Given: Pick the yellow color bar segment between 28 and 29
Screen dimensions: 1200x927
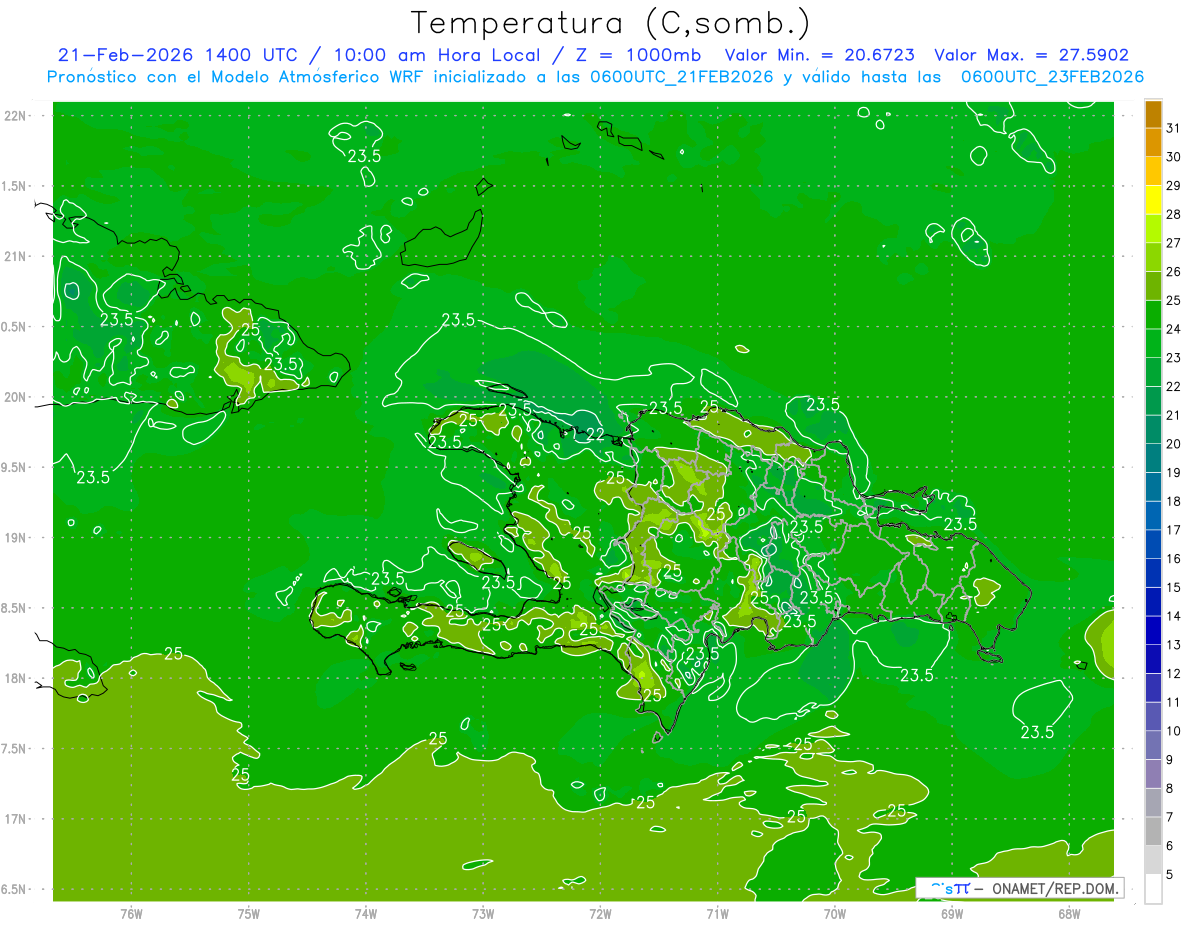Looking at the screenshot, I should [x=1153, y=200].
